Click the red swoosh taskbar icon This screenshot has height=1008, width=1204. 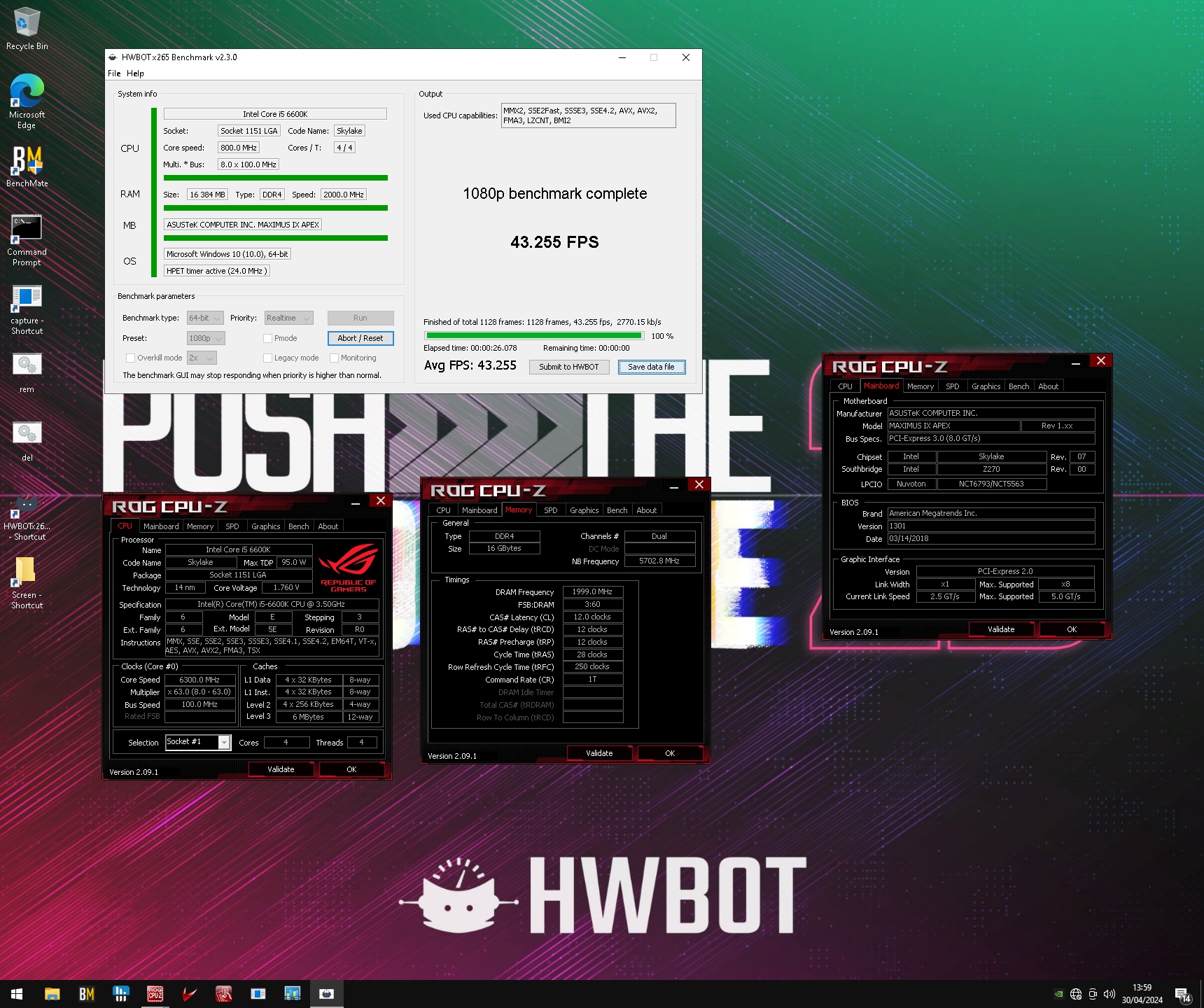[189, 994]
